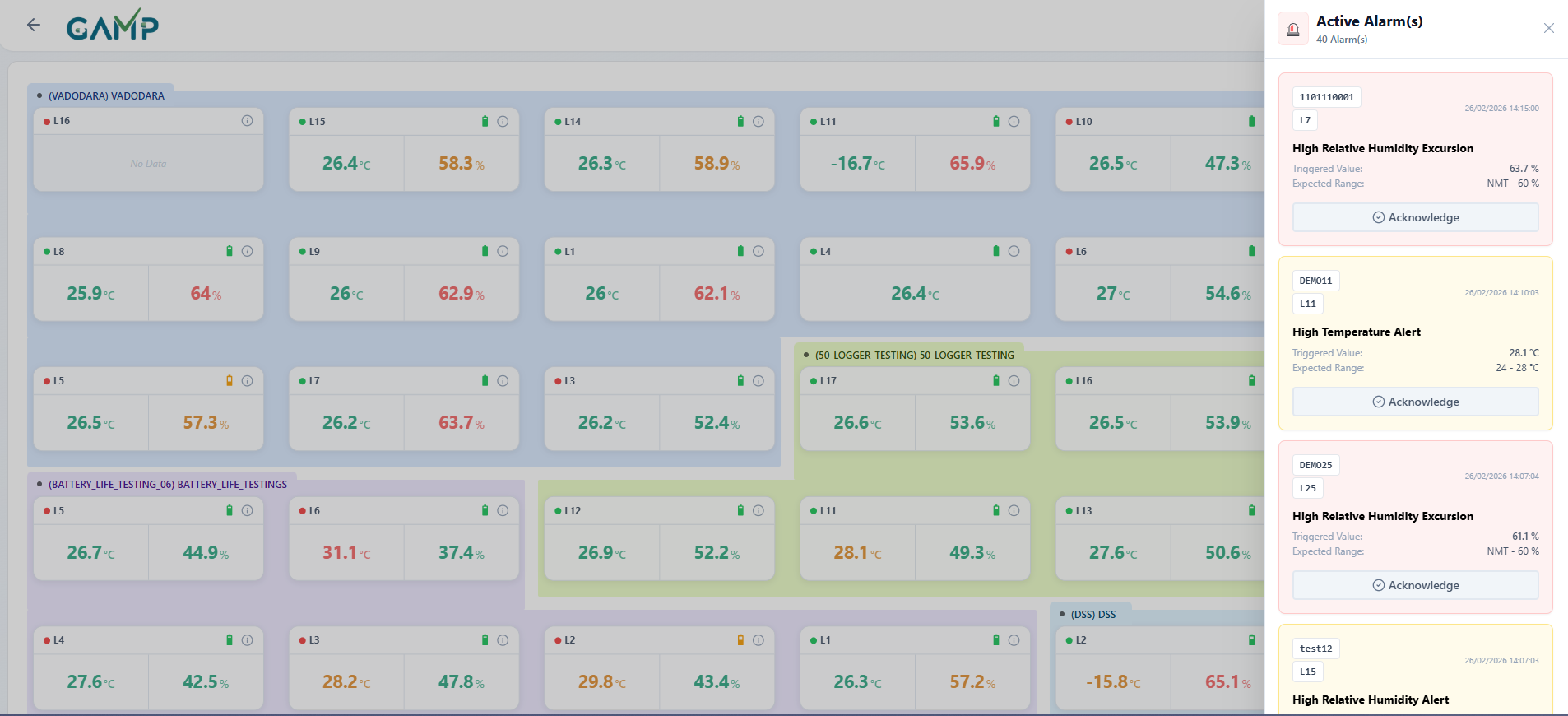Click orange battery icon on L5 57.3% card
The image size is (1568, 716).
[230, 381]
